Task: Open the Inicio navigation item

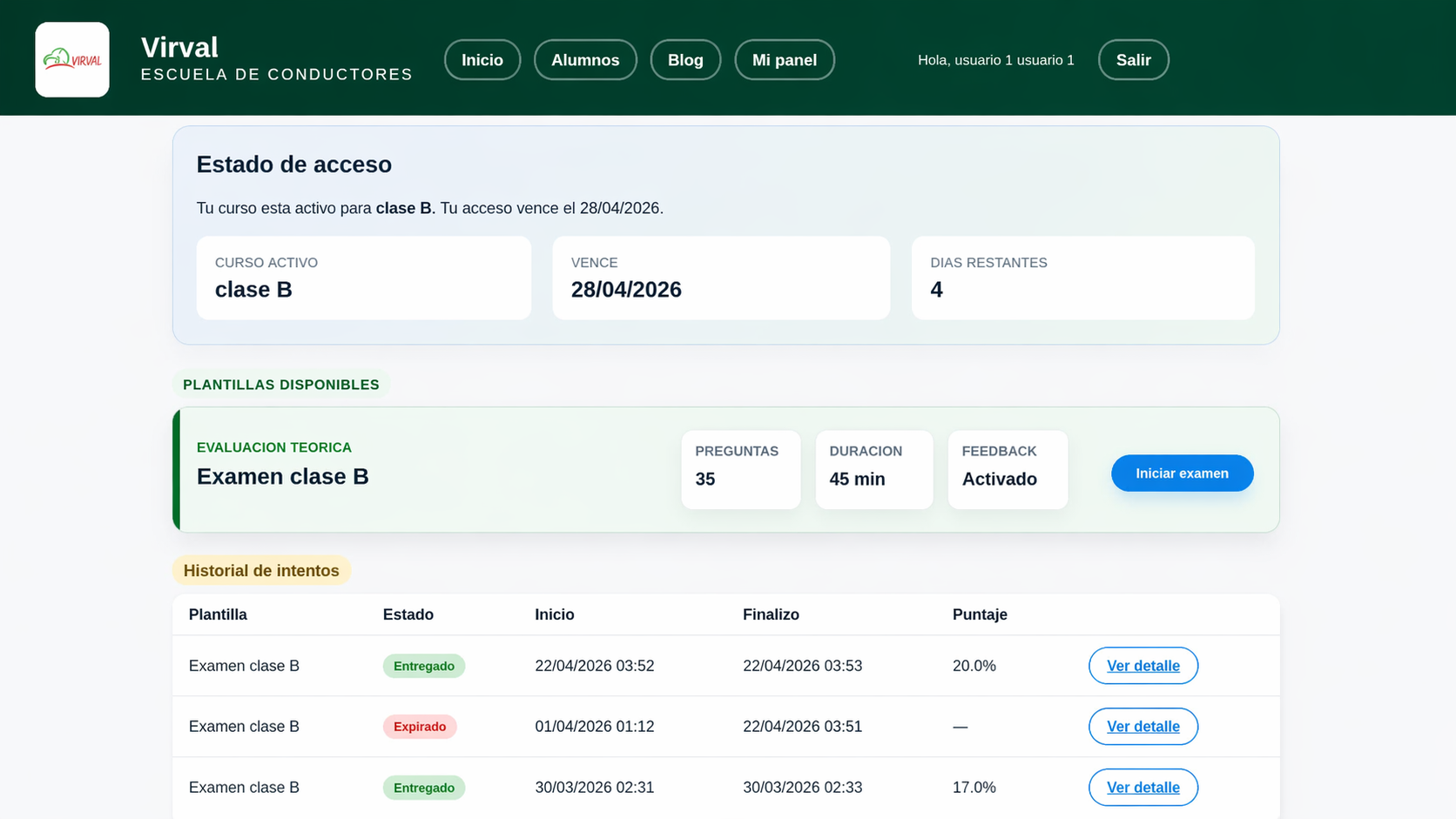Action: pyautogui.click(x=482, y=60)
